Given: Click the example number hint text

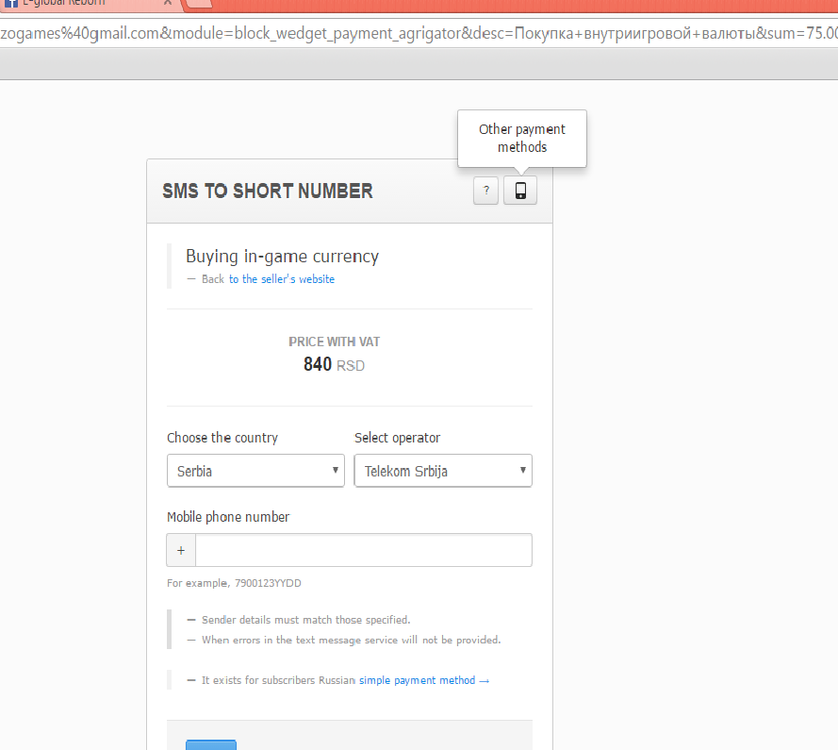Looking at the screenshot, I should [234, 583].
